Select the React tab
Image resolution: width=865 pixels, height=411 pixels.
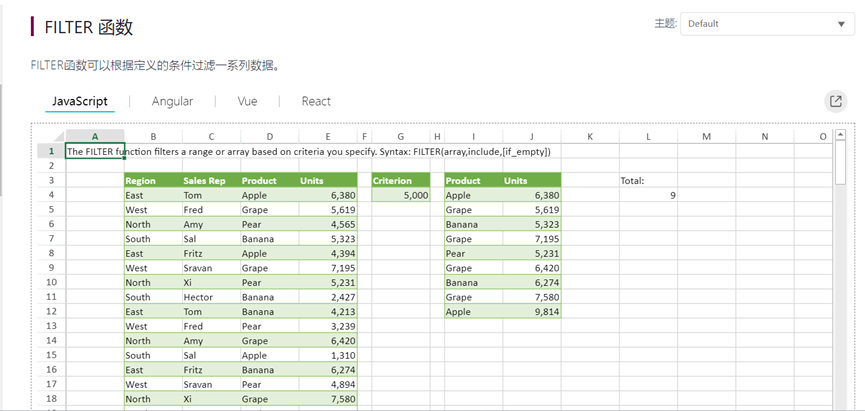[316, 102]
